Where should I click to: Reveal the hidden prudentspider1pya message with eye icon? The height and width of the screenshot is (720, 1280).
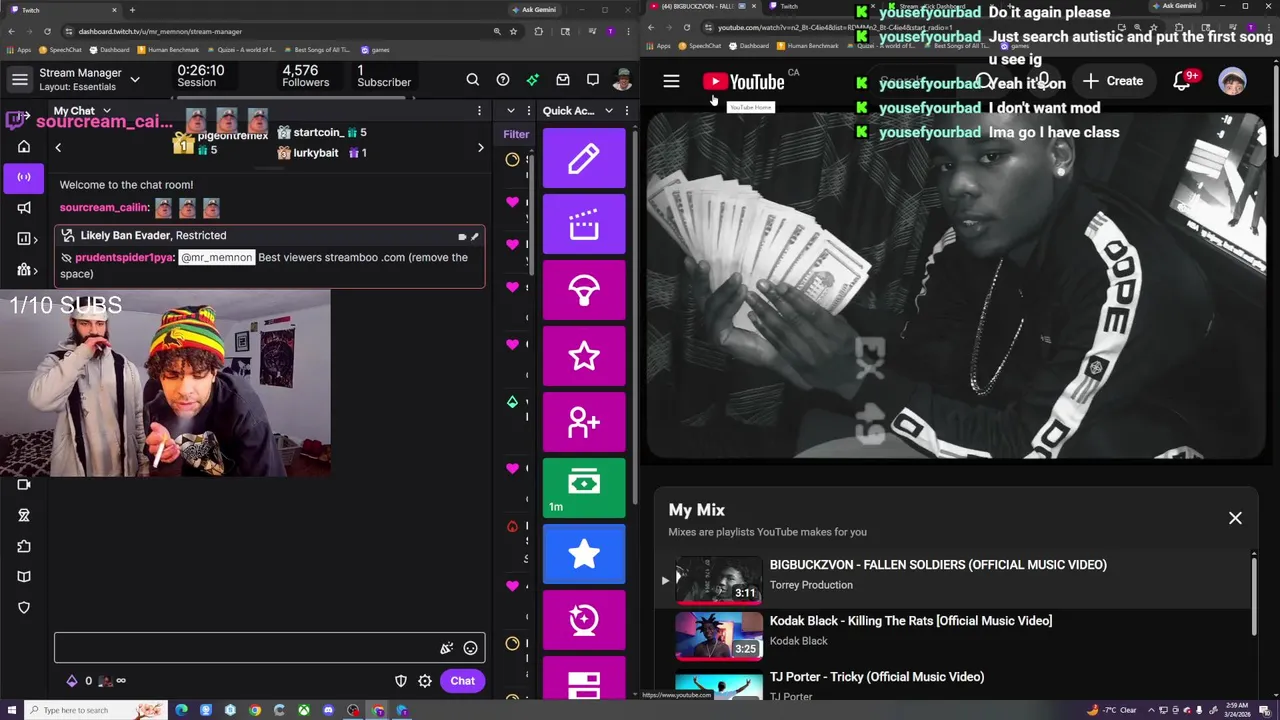click(66, 258)
